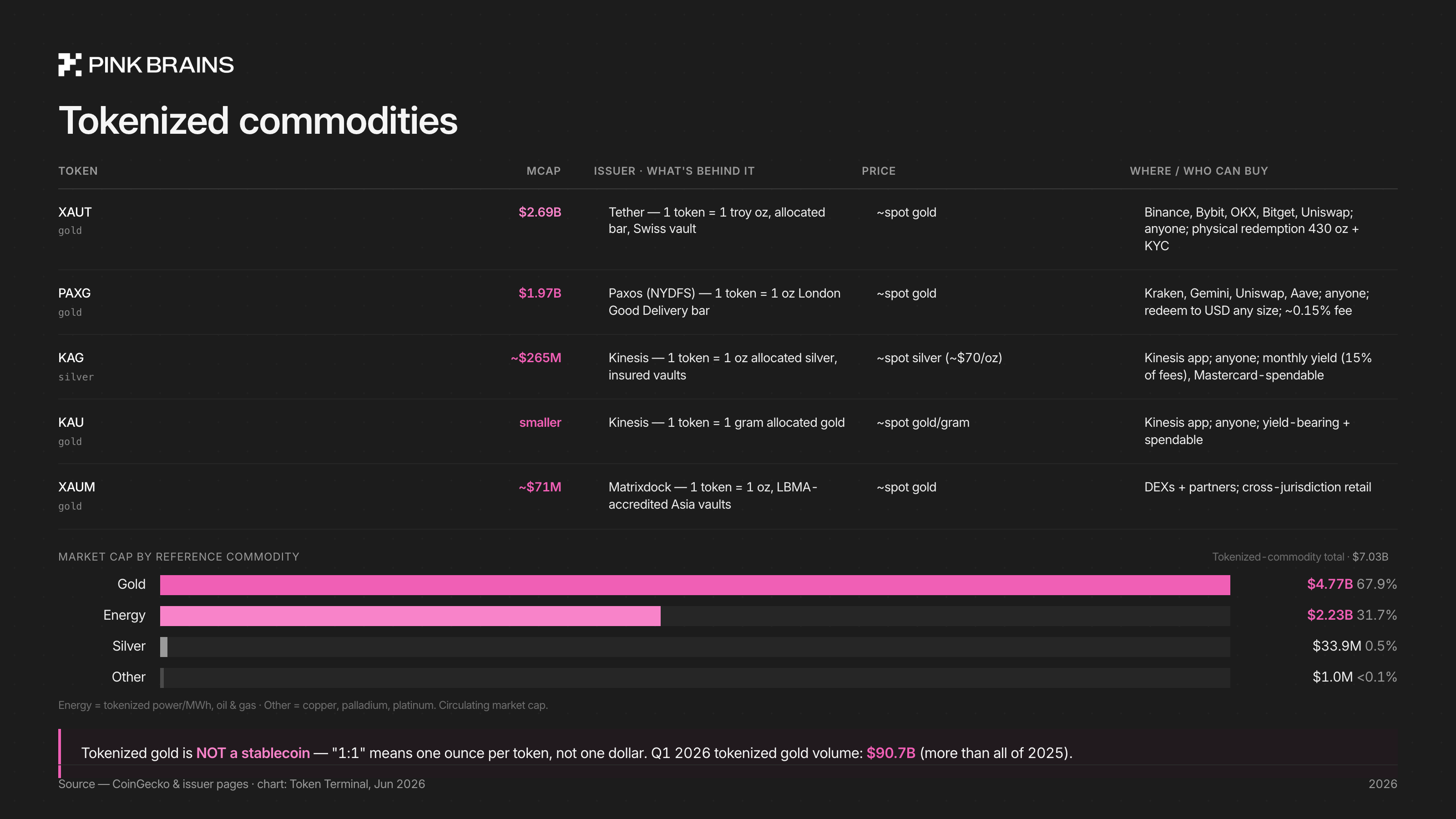Image resolution: width=1456 pixels, height=819 pixels.
Task: Click the PRICE column header
Action: pyautogui.click(x=878, y=171)
